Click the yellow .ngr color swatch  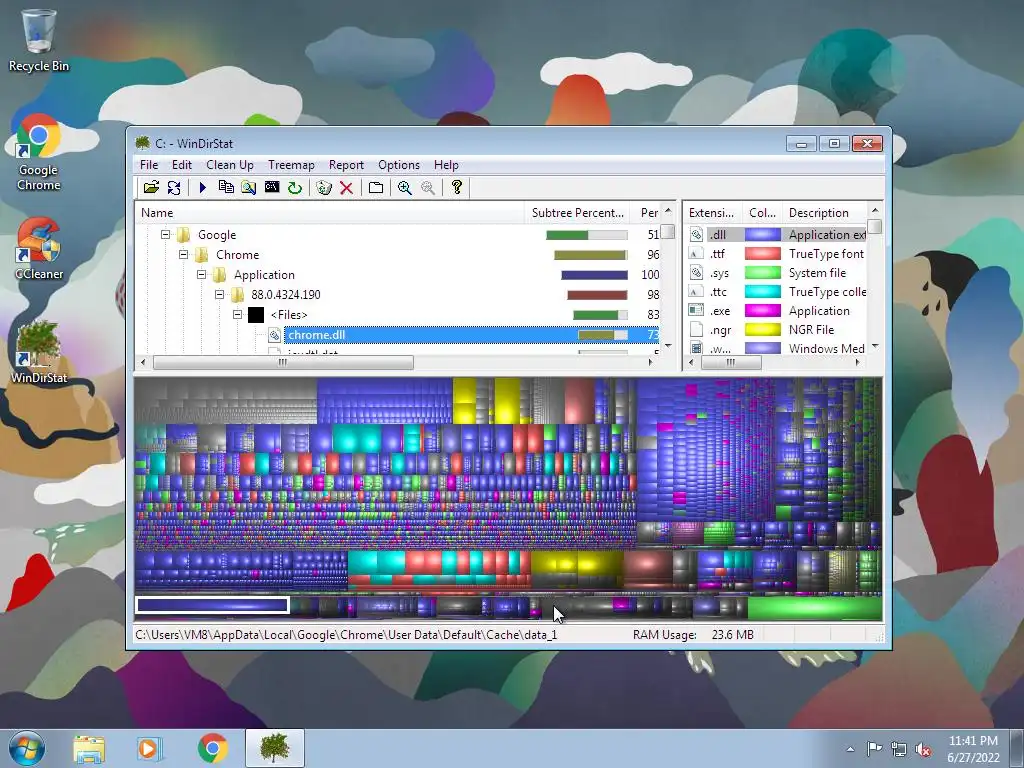click(763, 329)
